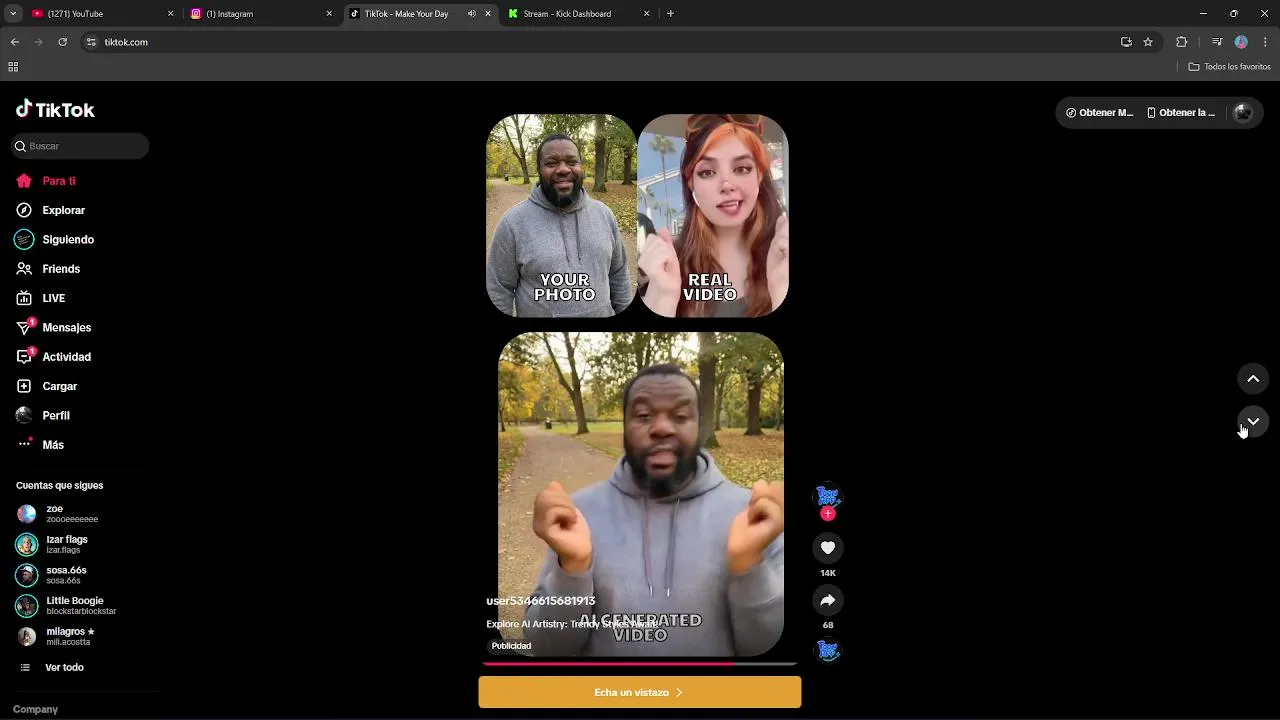The height and width of the screenshot is (720, 1280).
Task: Open the profile avatar menu top-right
Action: pyautogui.click(x=1243, y=113)
